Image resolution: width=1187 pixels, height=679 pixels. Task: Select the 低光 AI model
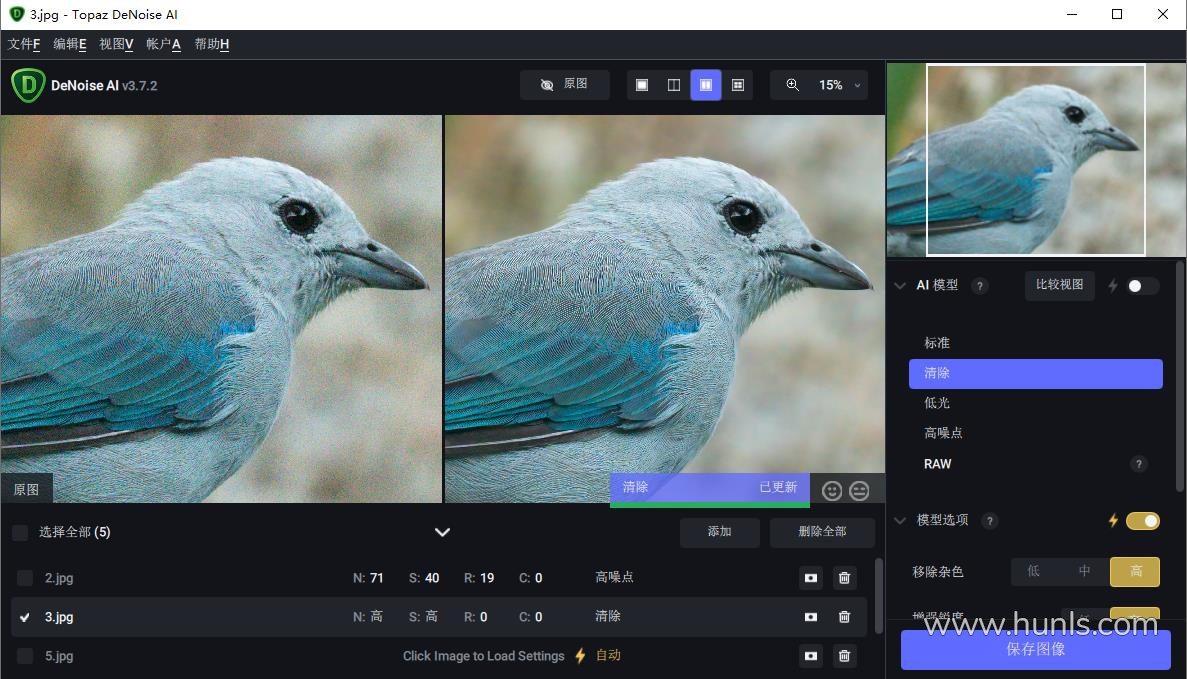point(937,403)
